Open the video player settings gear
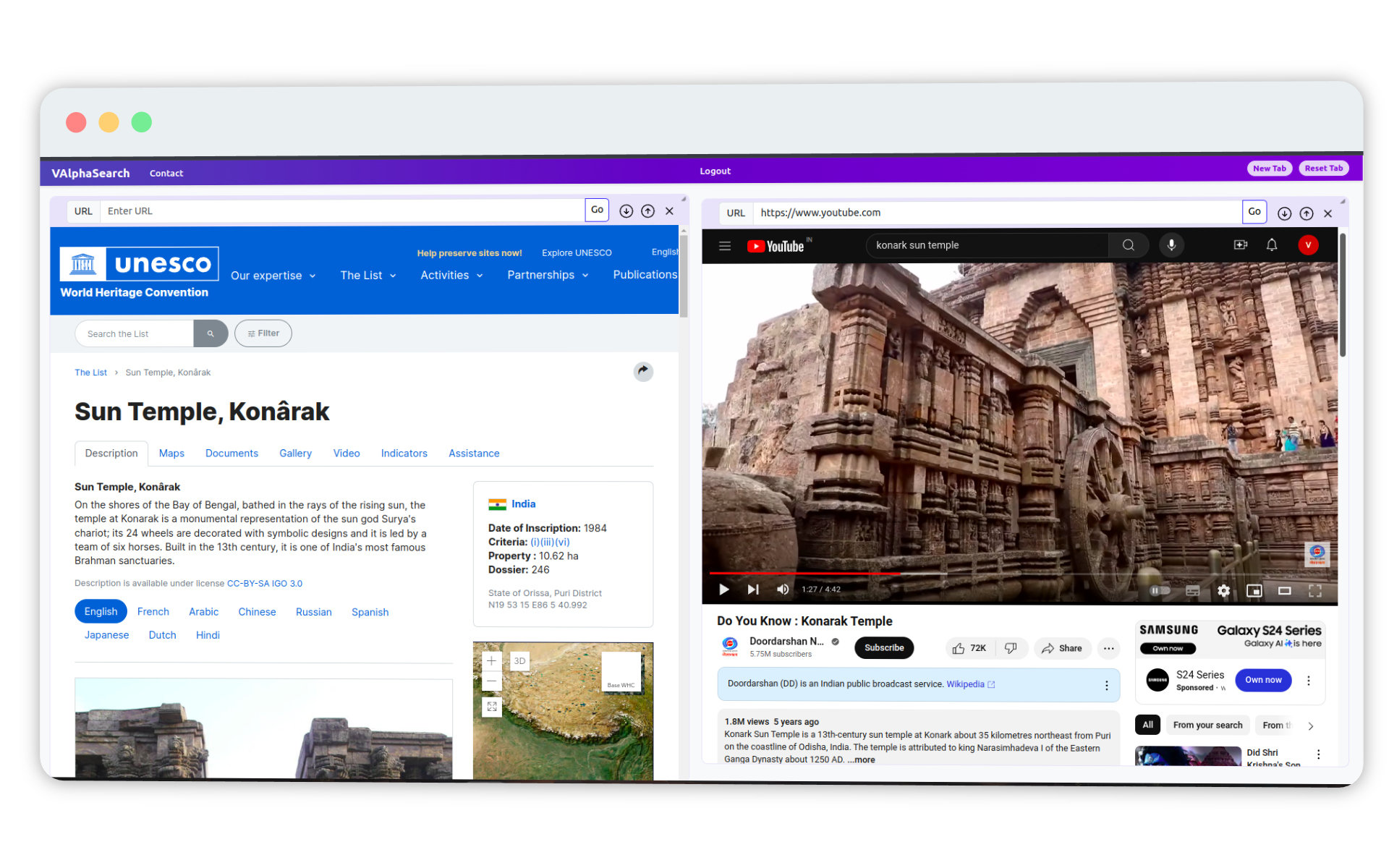1389x868 pixels. (1223, 591)
